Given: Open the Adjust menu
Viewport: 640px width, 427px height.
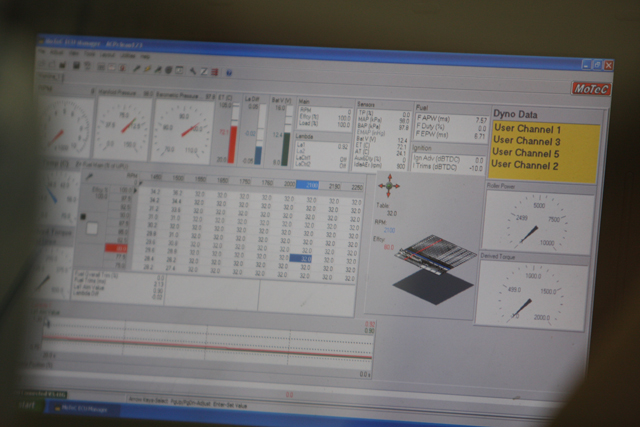Looking at the screenshot, I should click(x=56, y=53).
